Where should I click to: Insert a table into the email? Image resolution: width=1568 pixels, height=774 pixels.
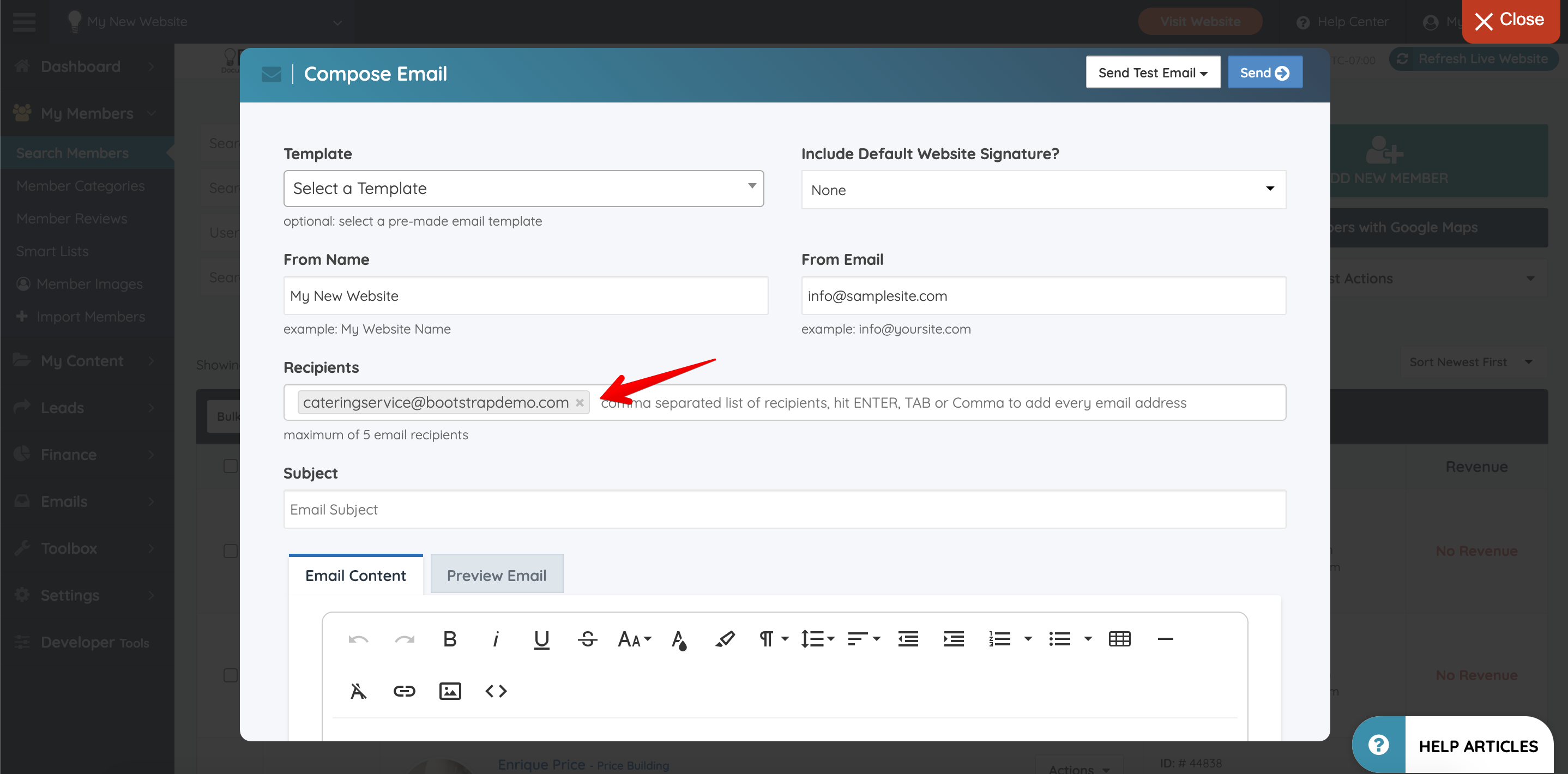point(1119,639)
